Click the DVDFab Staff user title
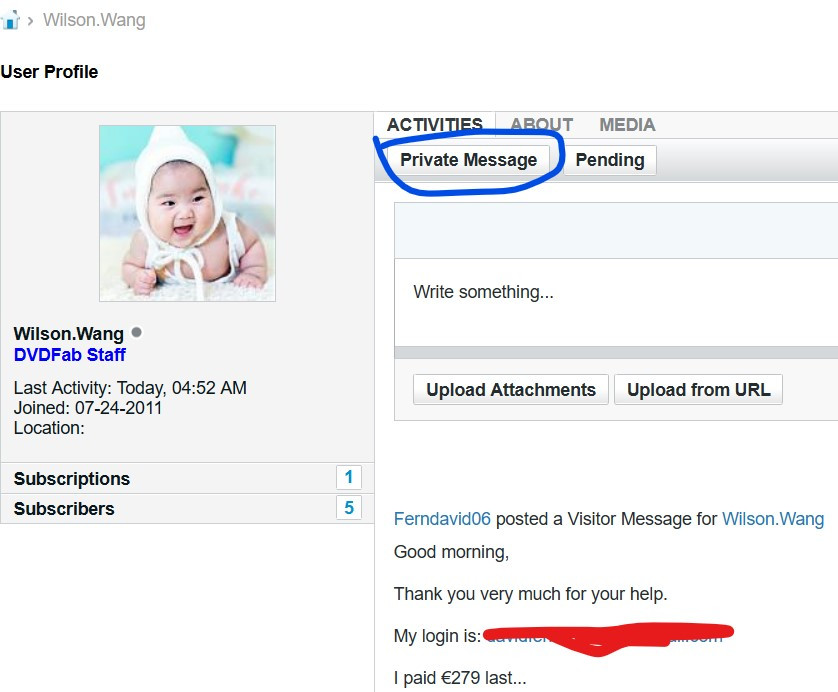 (70, 355)
